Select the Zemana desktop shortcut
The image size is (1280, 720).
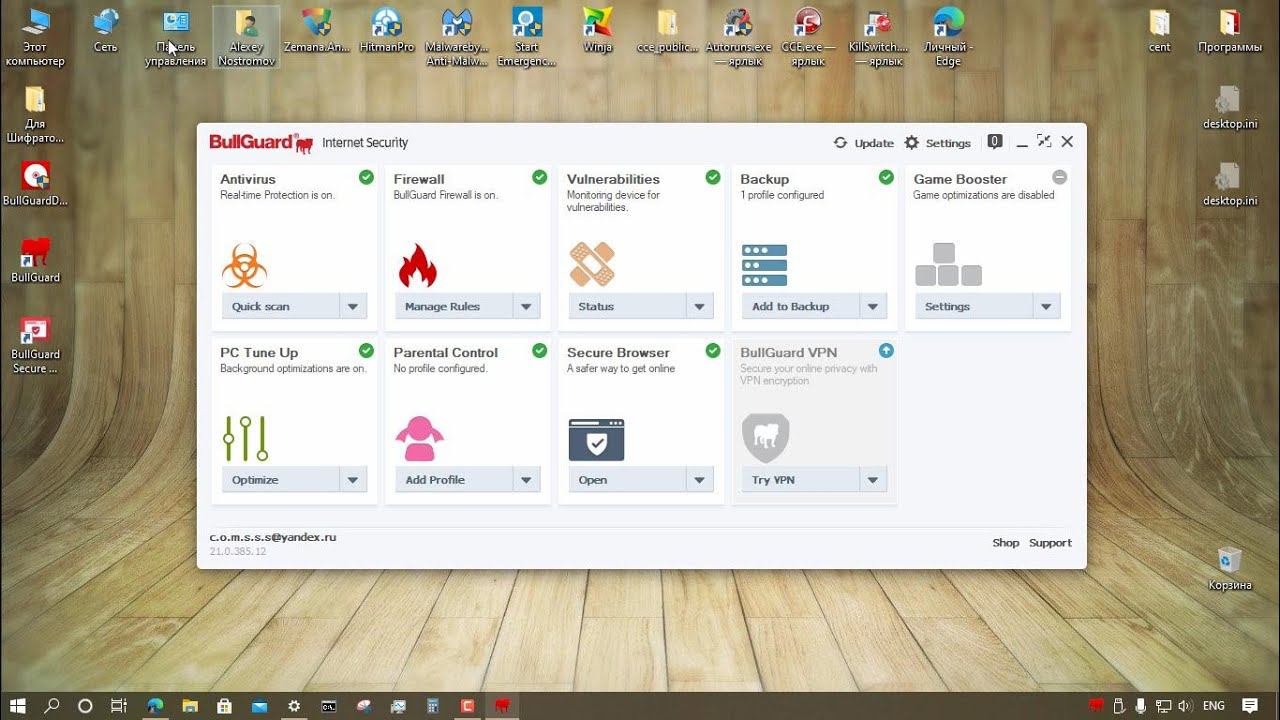pyautogui.click(x=316, y=32)
